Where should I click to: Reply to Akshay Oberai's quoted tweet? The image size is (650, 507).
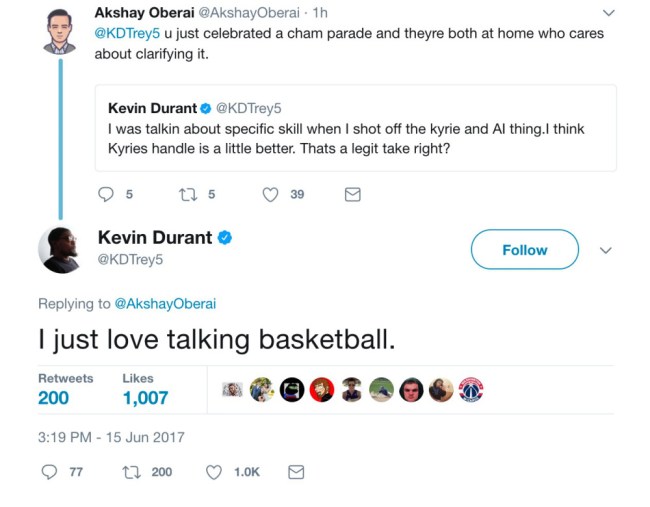click(x=105, y=195)
